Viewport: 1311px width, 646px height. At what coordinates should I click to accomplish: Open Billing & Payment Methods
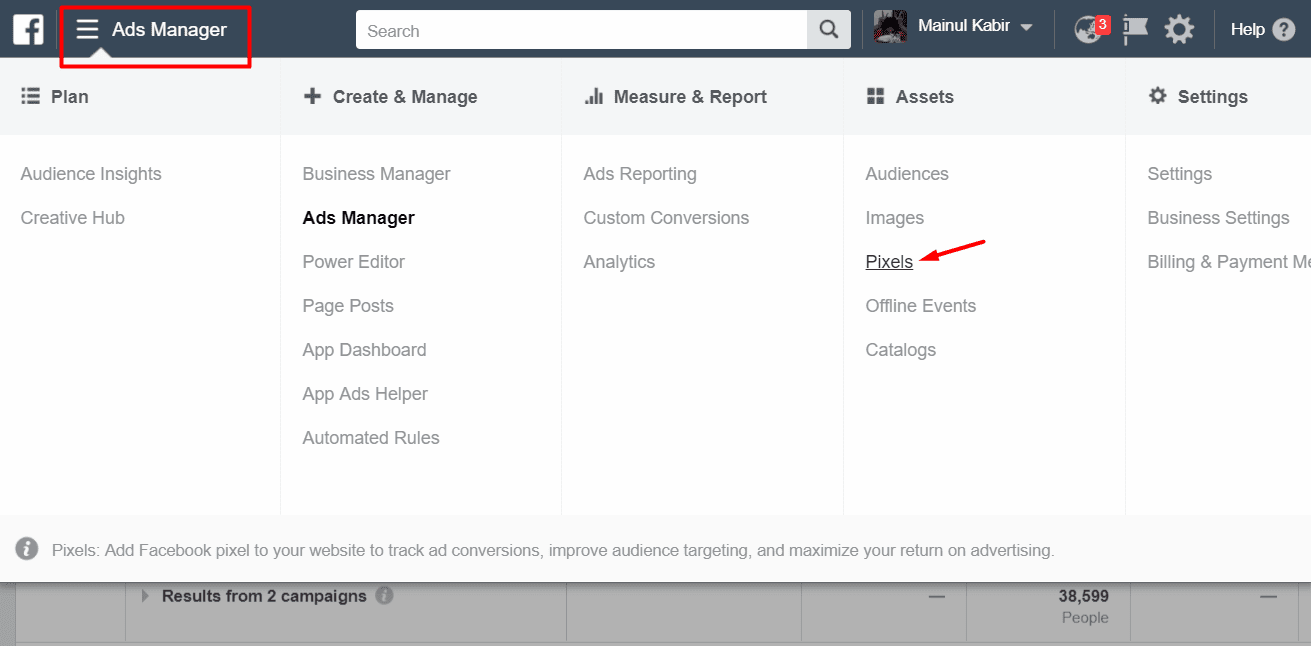1229,262
